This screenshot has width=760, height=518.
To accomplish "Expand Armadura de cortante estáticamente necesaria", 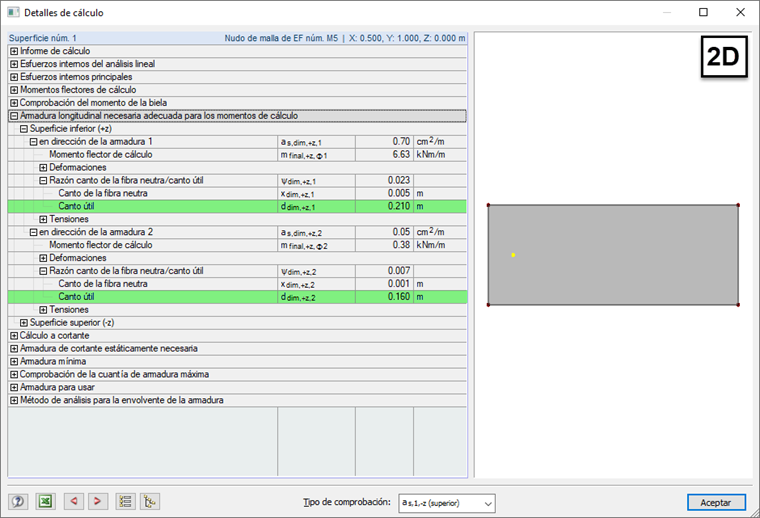I will (14, 348).
